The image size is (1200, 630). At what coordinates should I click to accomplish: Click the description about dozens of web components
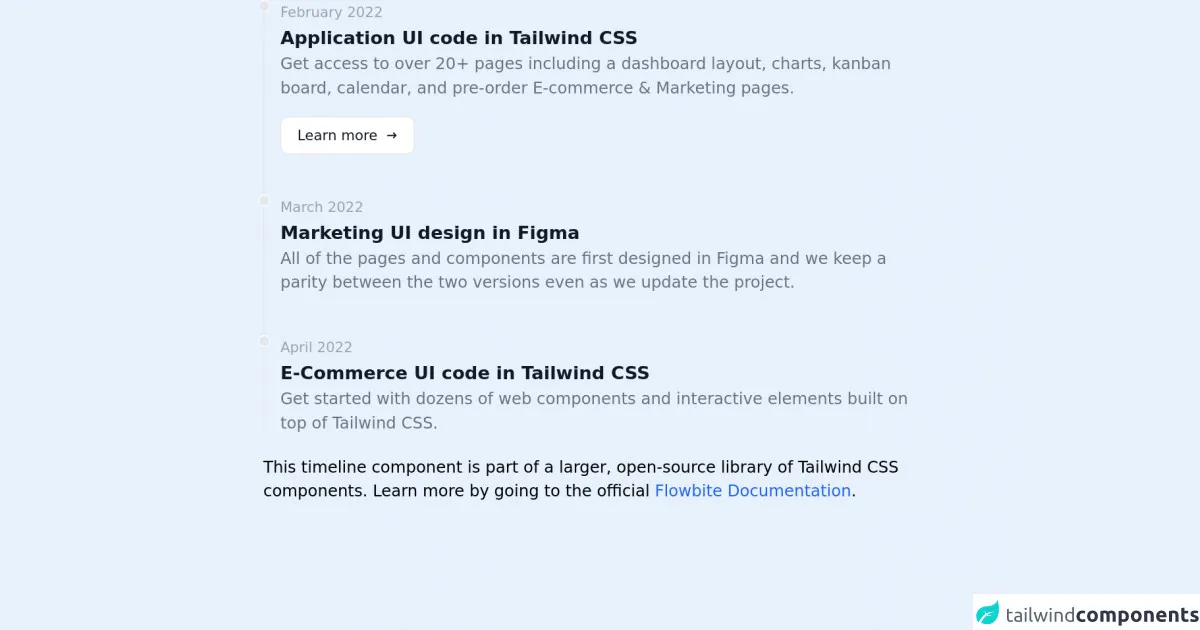pyautogui.click(x=594, y=411)
